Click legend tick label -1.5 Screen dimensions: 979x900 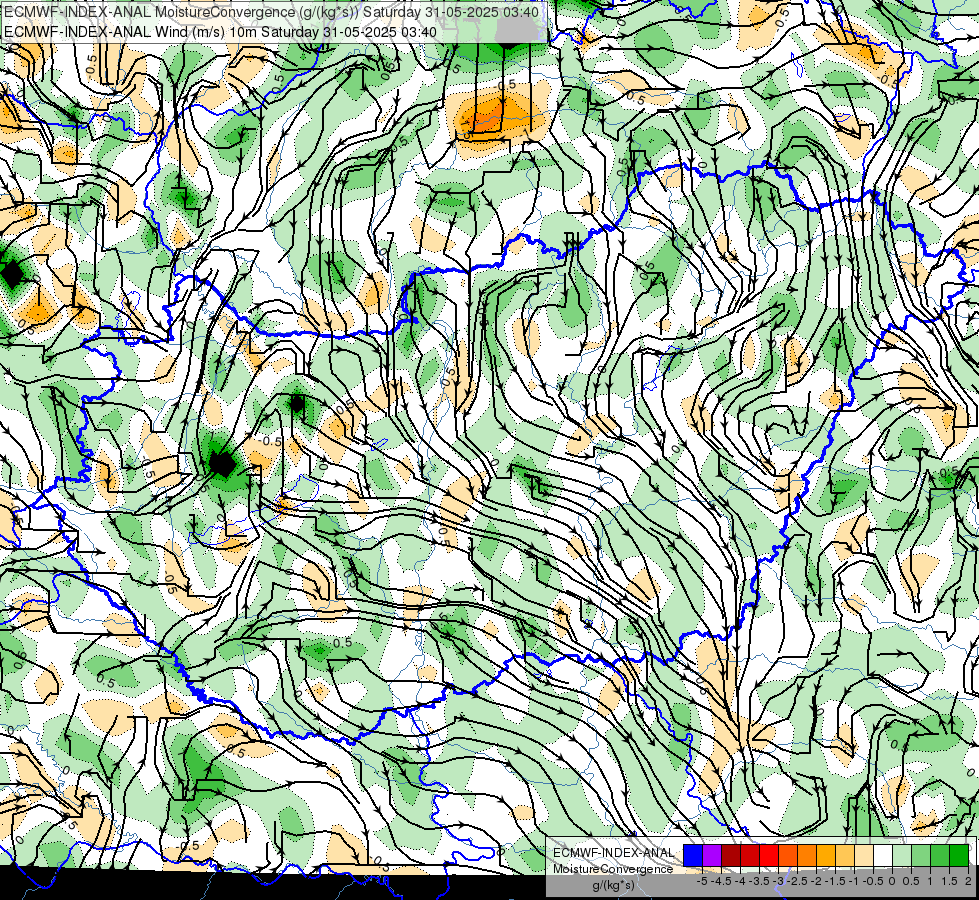[x=835, y=881]
